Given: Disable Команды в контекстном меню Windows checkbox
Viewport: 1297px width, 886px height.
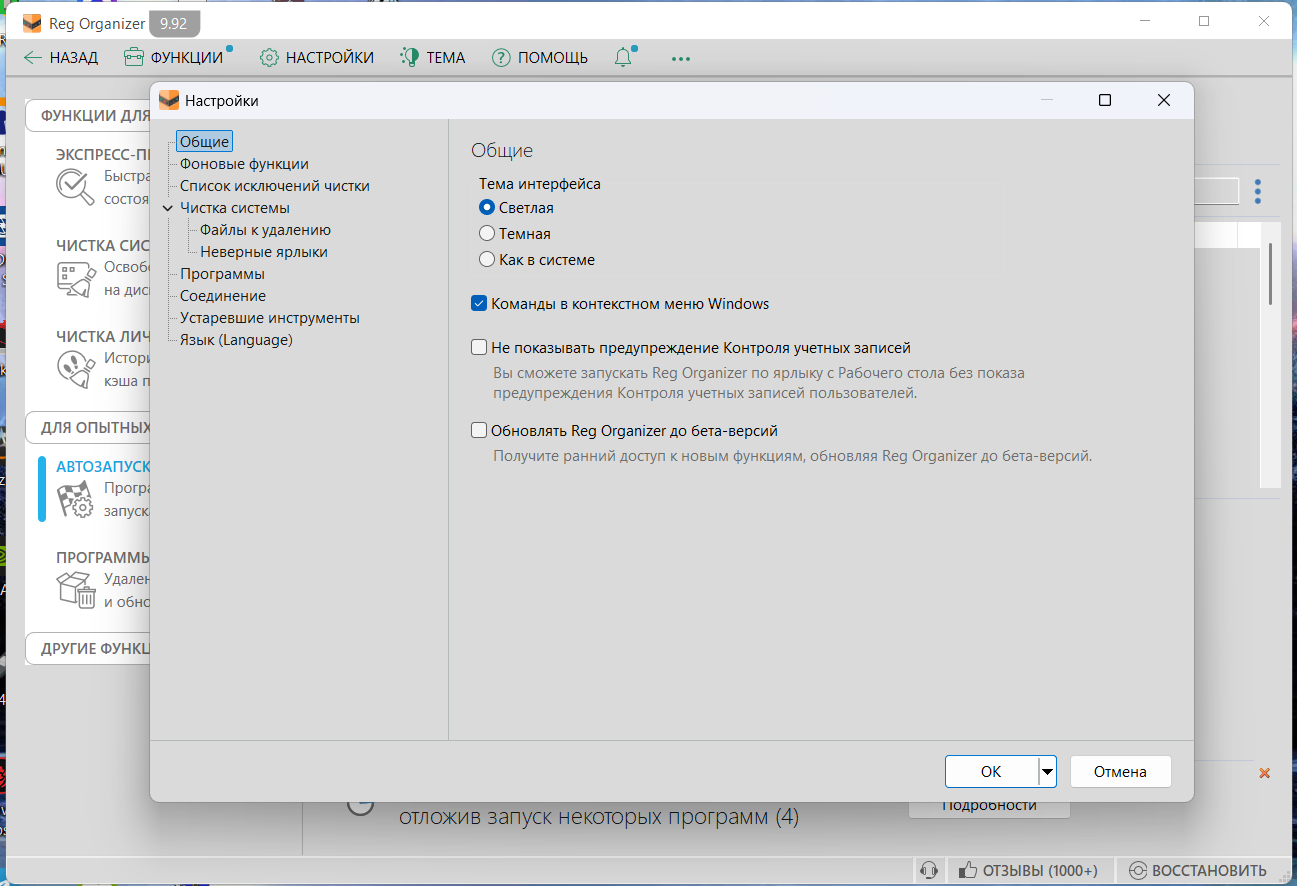Looking at the screenshot, I should click(x=479, y=304).
